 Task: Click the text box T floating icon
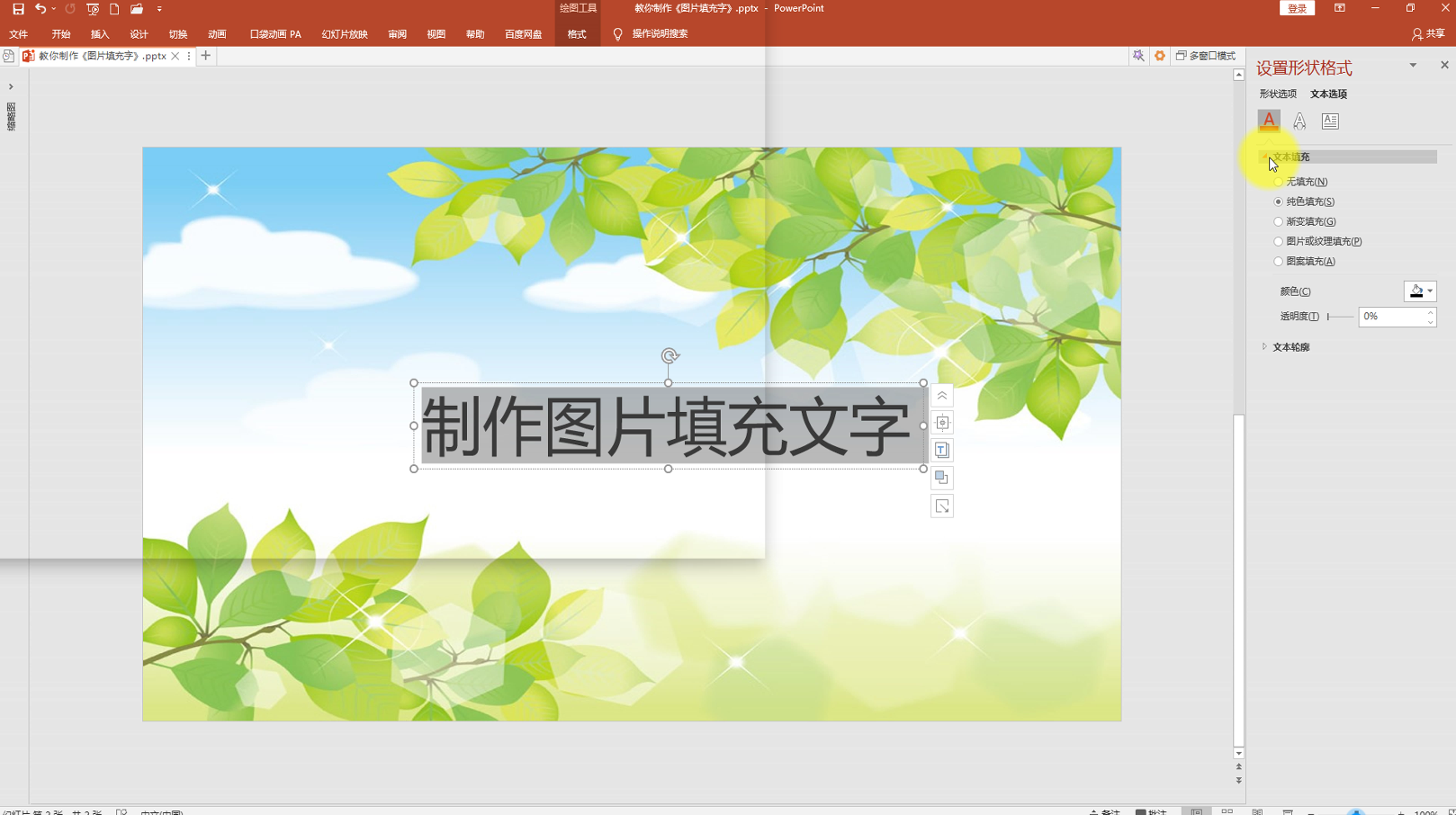point(942,451)
